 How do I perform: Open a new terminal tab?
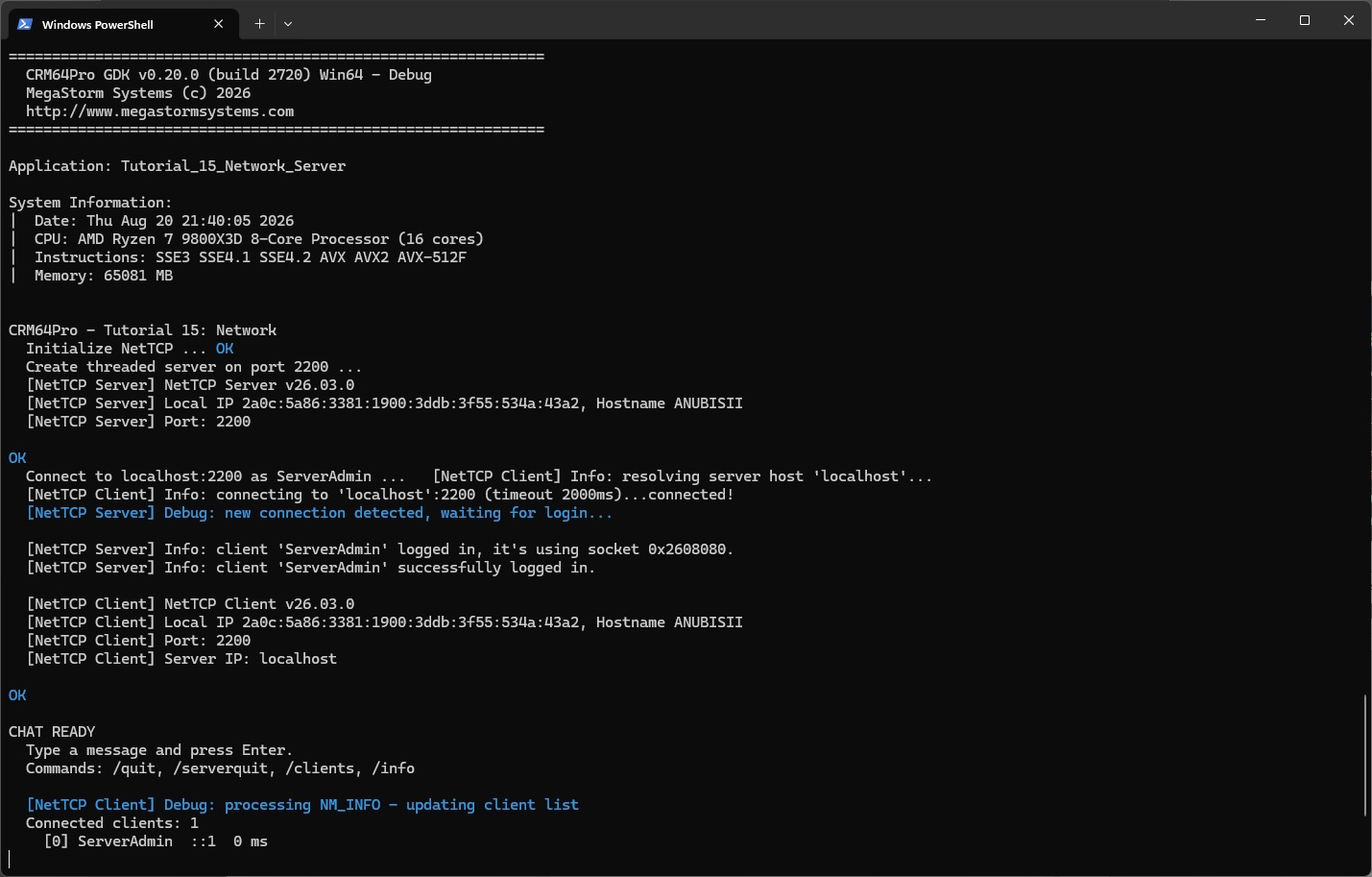click(x=259, y=24)
